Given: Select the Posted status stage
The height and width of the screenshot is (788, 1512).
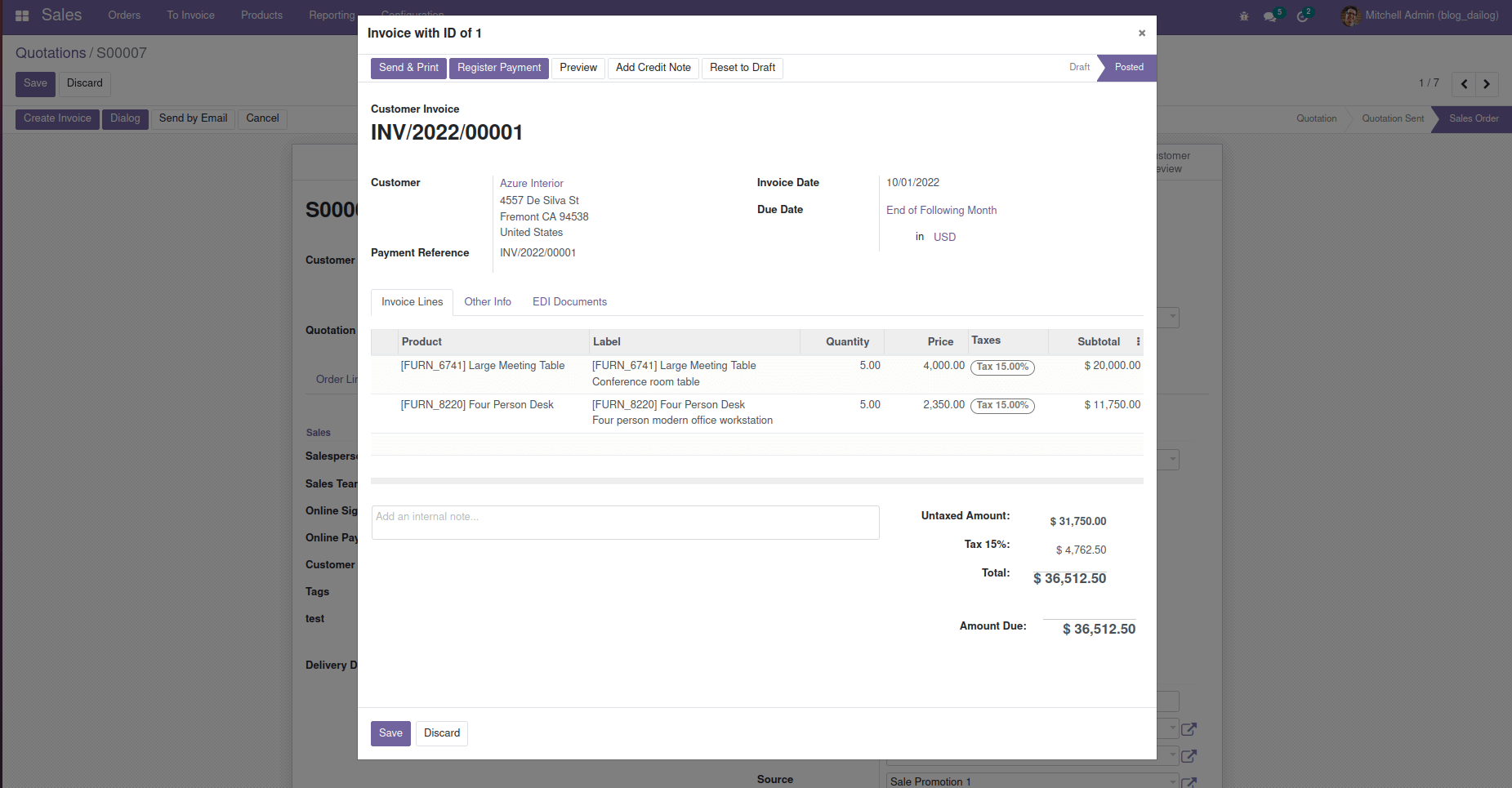Looking at the screenshot, I should [x=1129, y=68].
